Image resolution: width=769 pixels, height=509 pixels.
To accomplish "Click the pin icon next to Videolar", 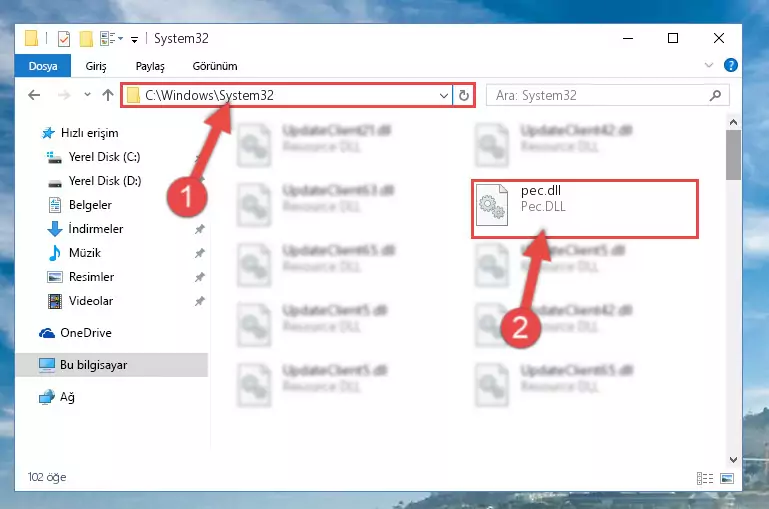I will (200, 301).
